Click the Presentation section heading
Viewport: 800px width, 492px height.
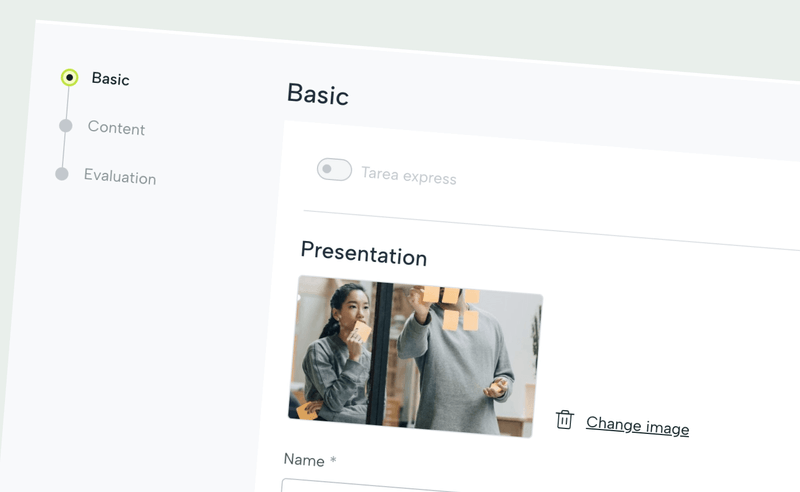click(x=363, y=253)
